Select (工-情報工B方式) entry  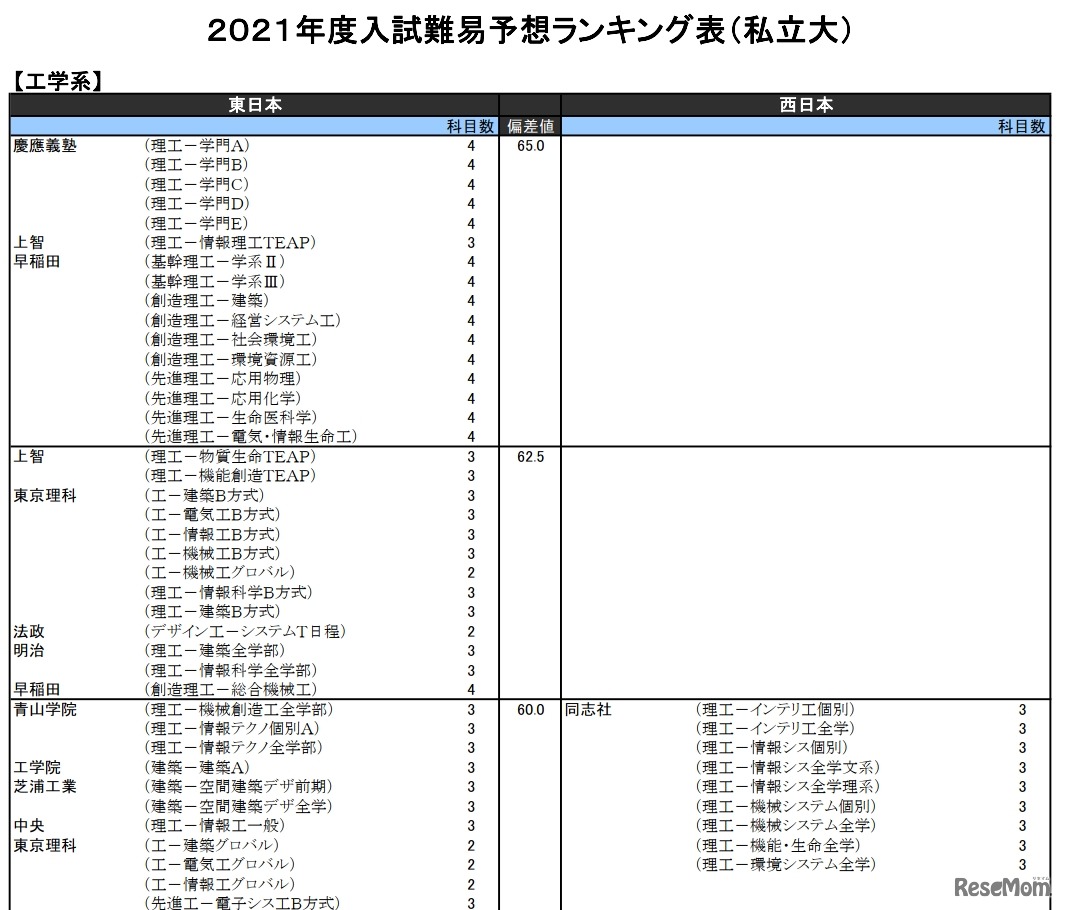(x=213, y=534)
